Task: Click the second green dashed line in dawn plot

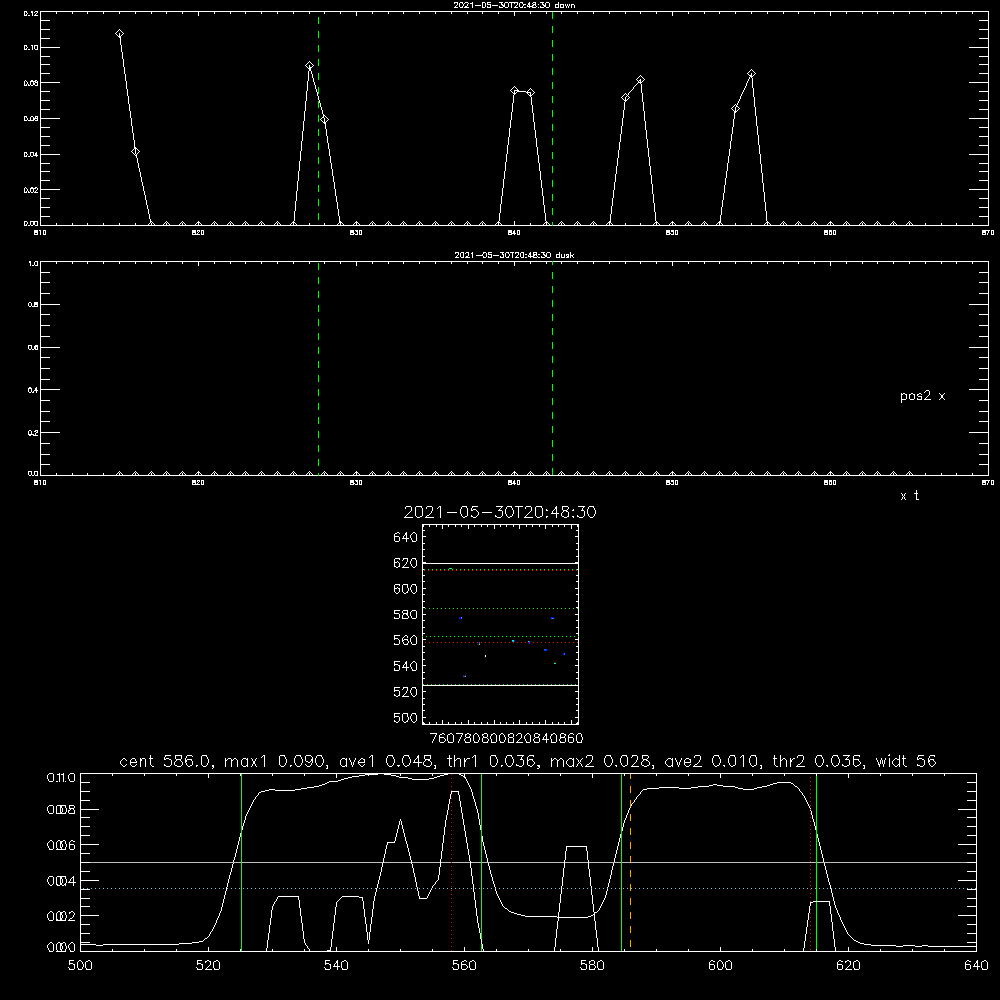Action: [x=552, y=118]
